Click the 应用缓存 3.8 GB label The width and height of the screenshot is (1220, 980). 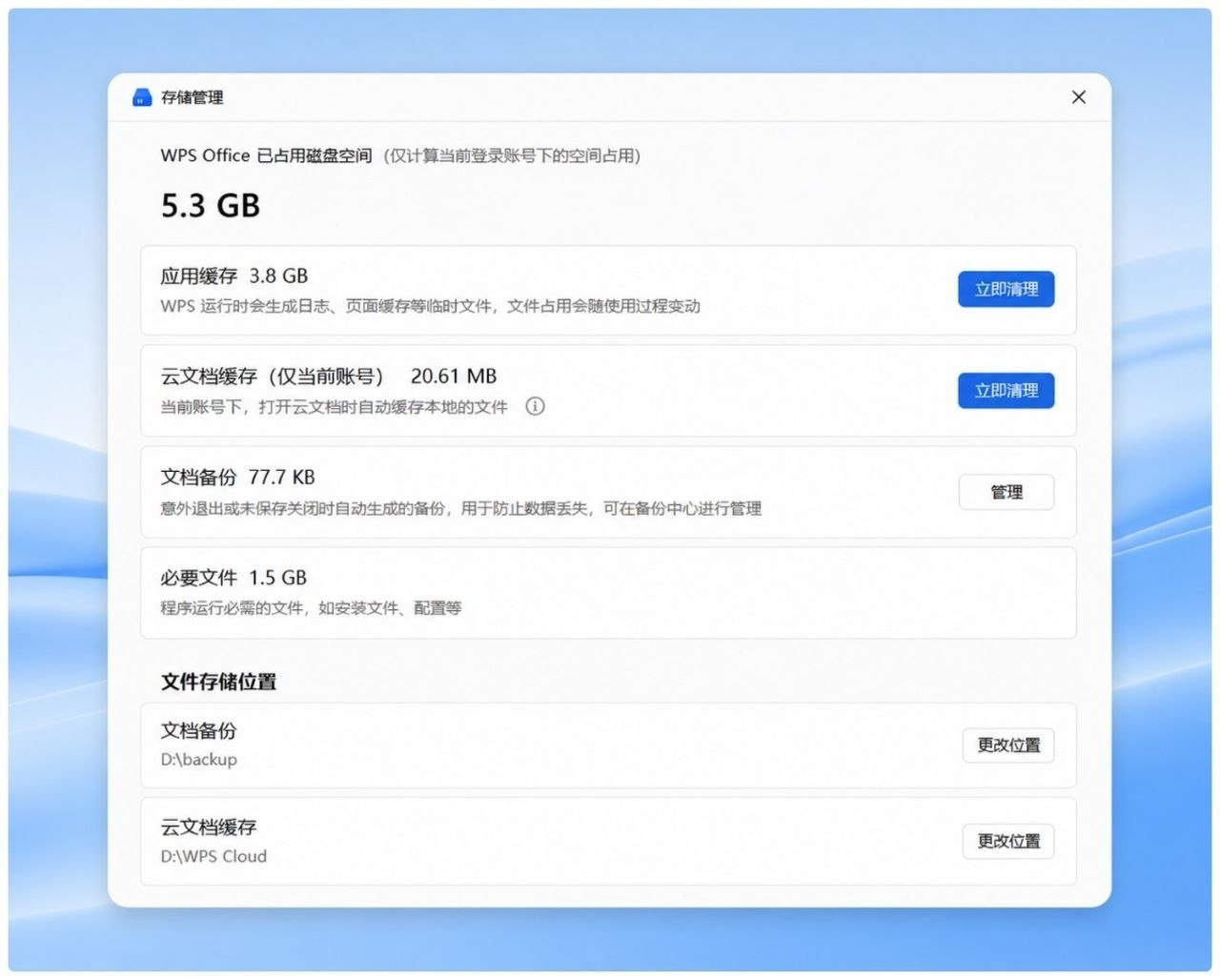click(234, 276)
